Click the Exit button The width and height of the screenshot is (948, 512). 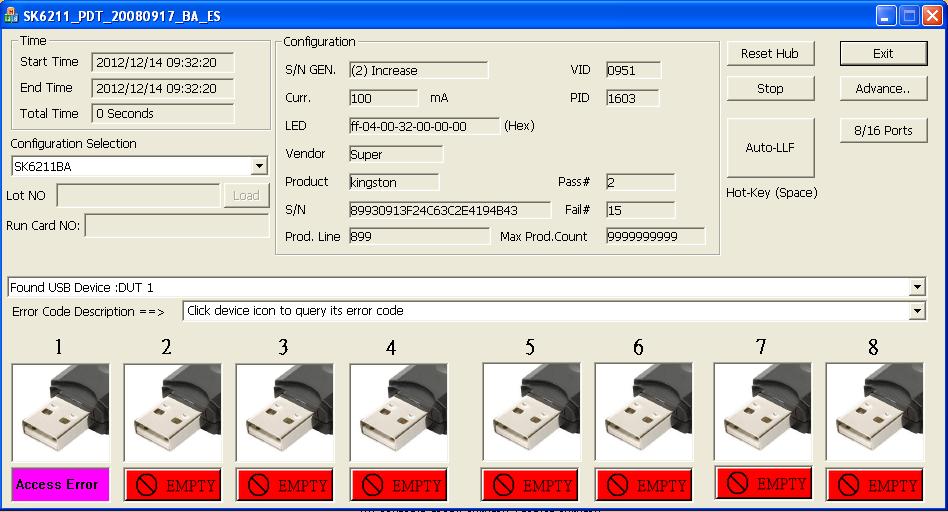point(883,54)
